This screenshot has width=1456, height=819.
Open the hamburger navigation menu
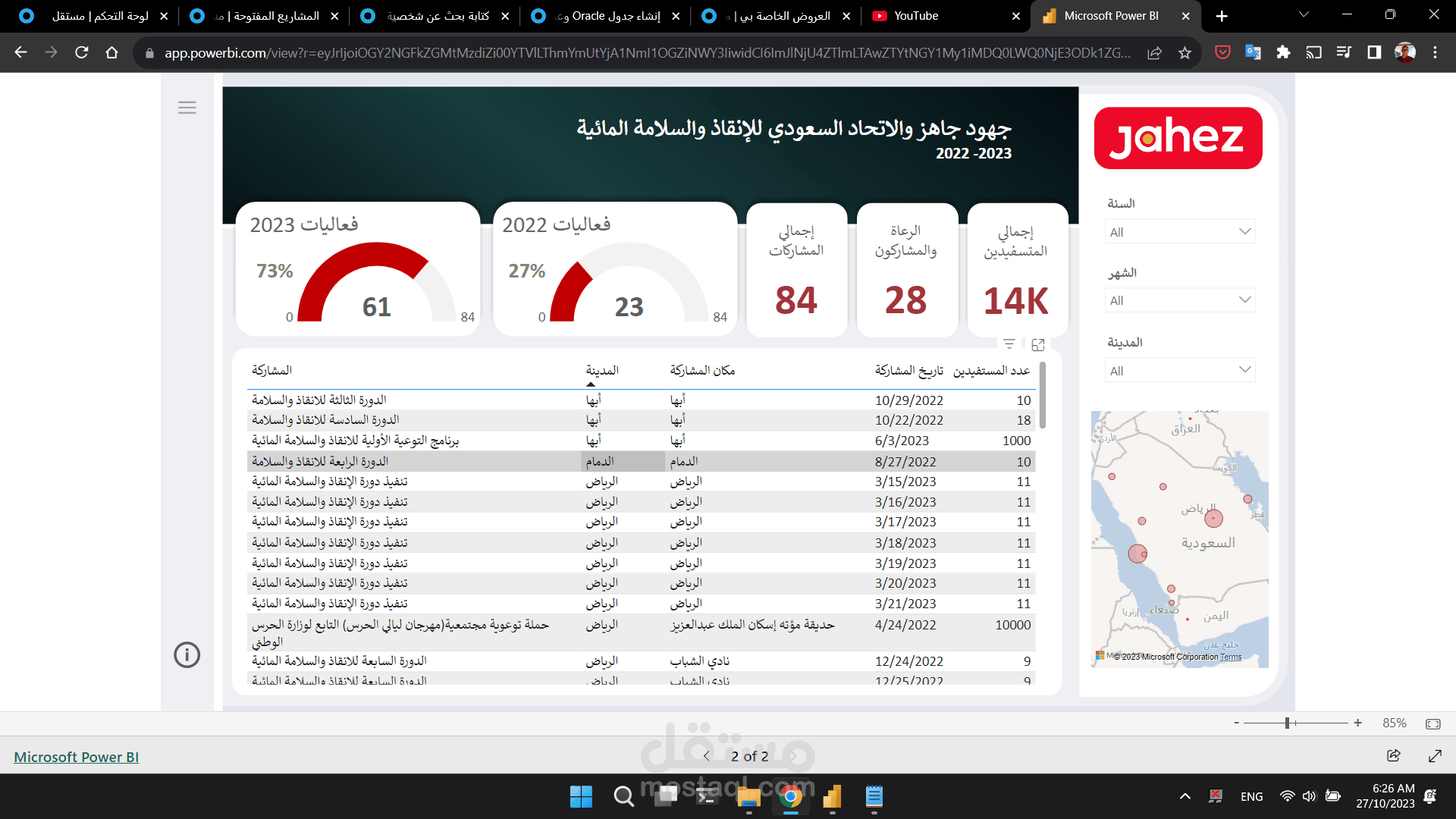coord(187,108)
